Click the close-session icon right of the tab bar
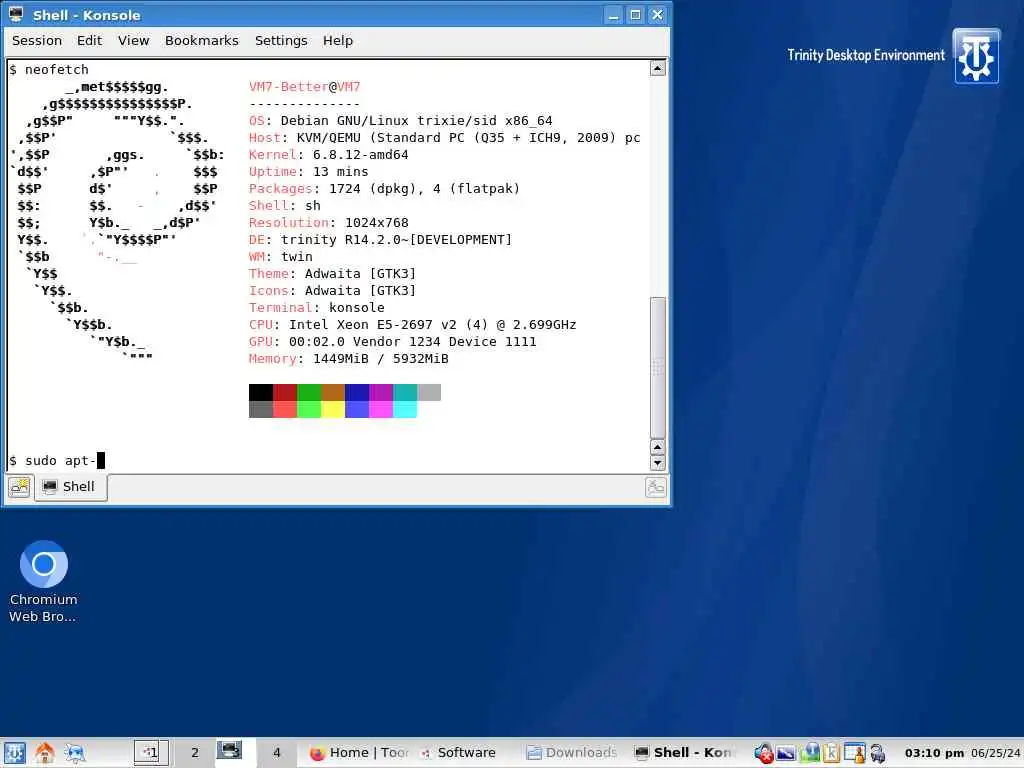The image size is (1024, 768). 656,487
